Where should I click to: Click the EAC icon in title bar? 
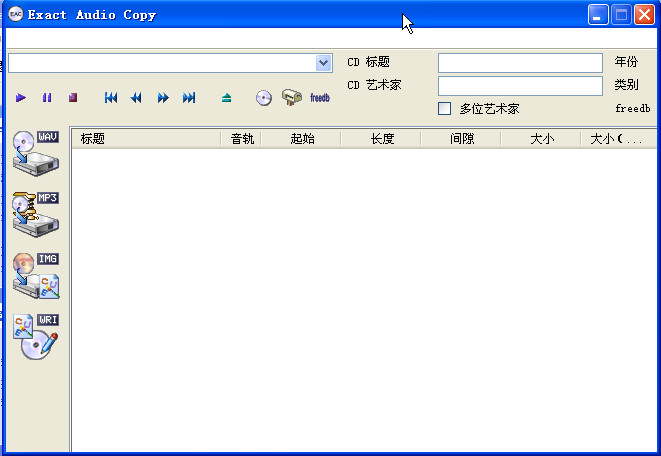tap(16, 14)
